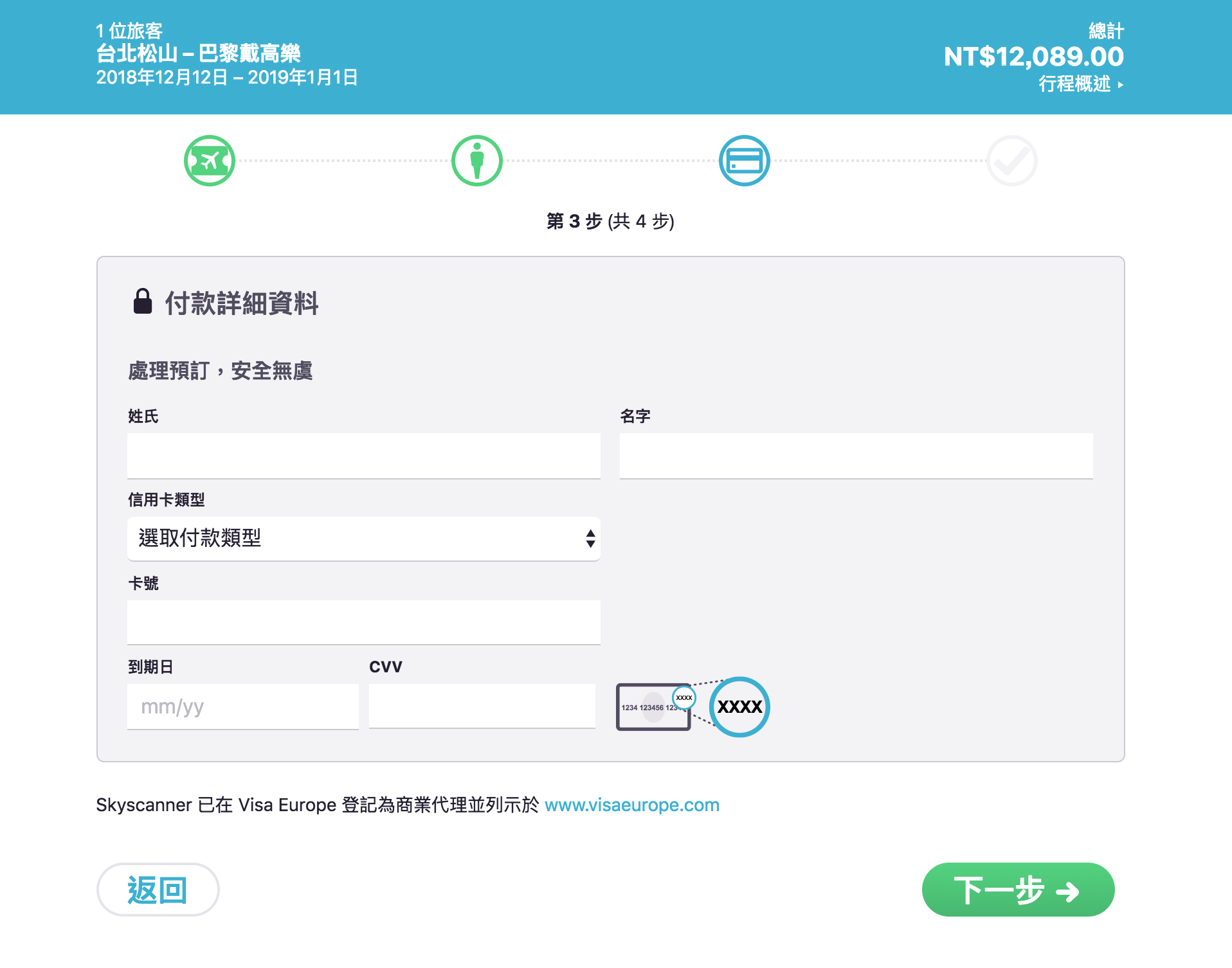Expand 行程概述 itinerary summary
This screenshot has height=968, width=1232.
(1081, 84)
